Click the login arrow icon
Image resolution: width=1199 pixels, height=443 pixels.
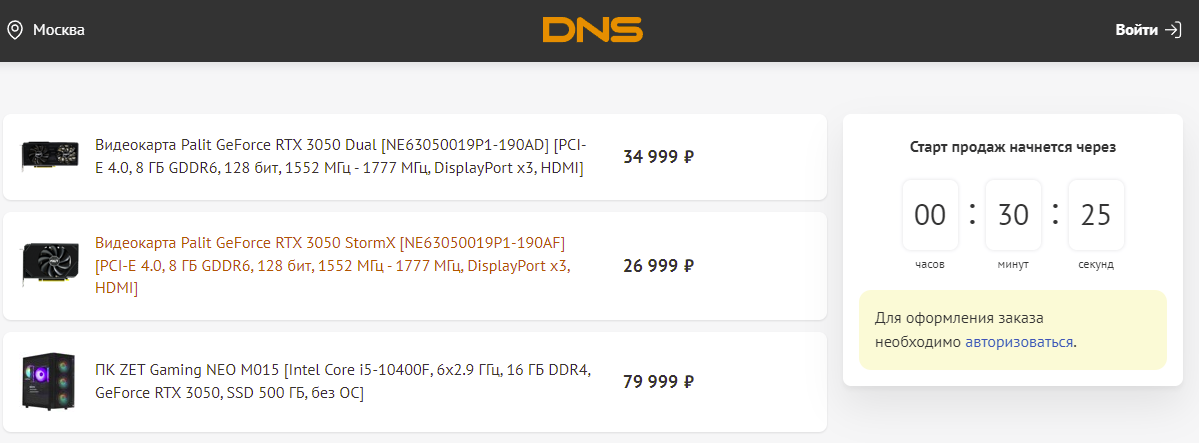point(1173,30)
